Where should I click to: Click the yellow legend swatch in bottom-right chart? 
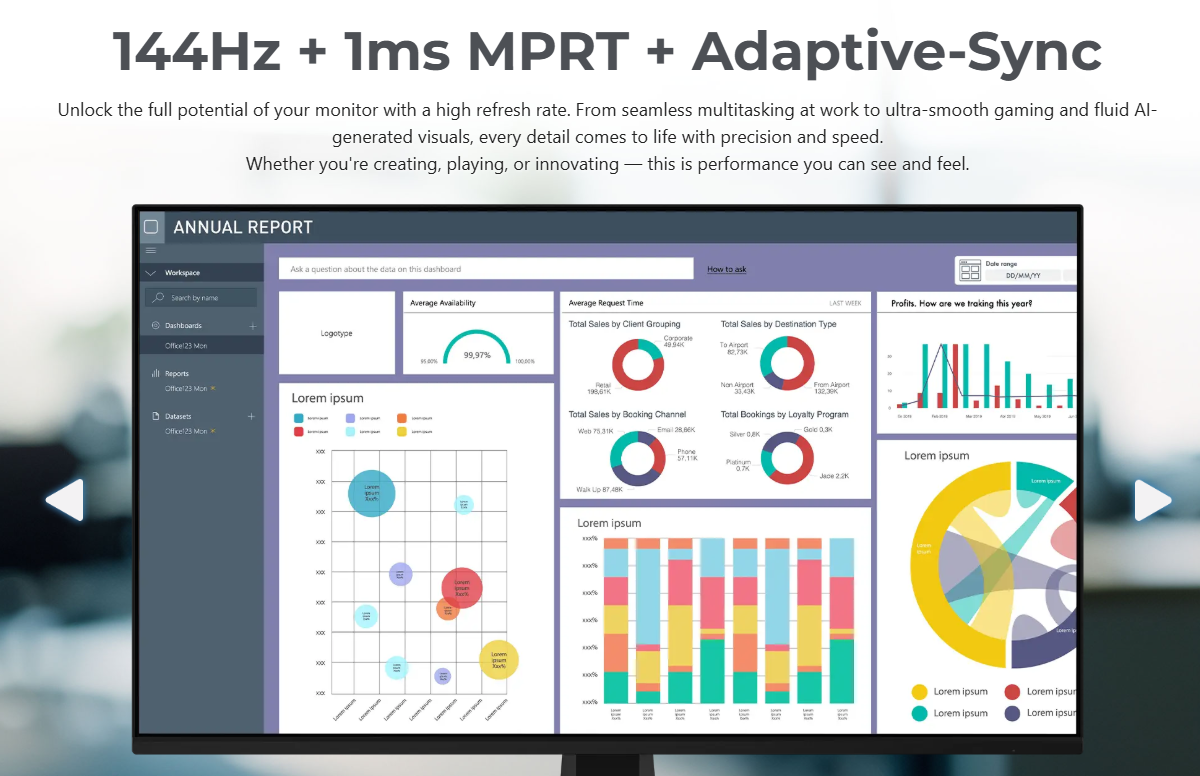(x=920, y=692)
